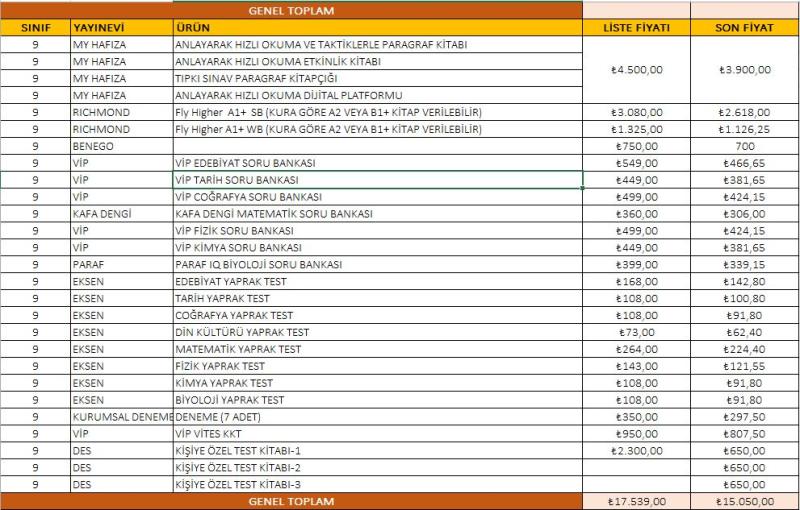Select the top GENEL TOPLAM title cell
The image size is (800, 510).
tap(291, 11)
